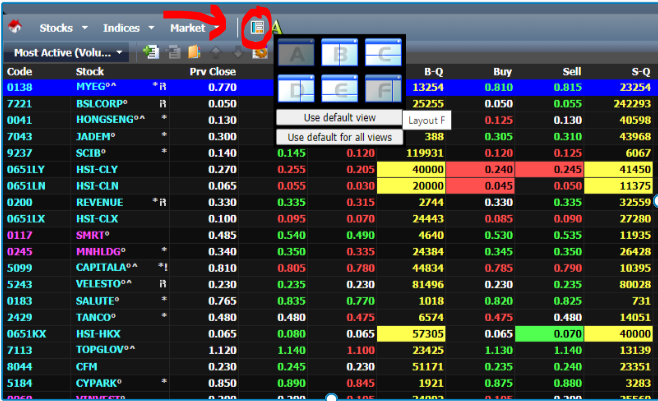Click the home icon in top bar
This screenshot has width=658, height=401.
point(15,28)
